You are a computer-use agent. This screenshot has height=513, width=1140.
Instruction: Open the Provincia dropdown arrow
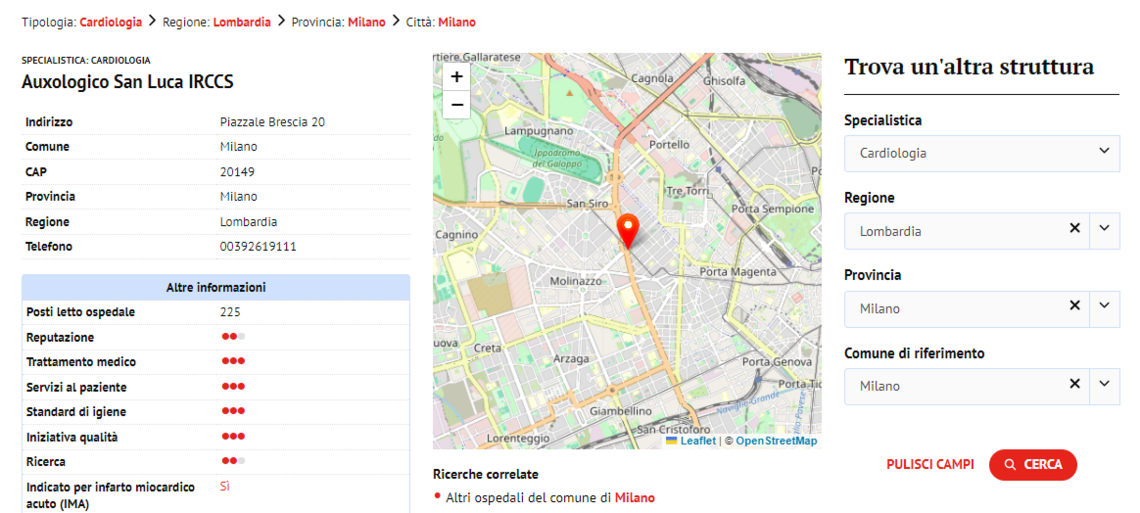pos(1104,306)
